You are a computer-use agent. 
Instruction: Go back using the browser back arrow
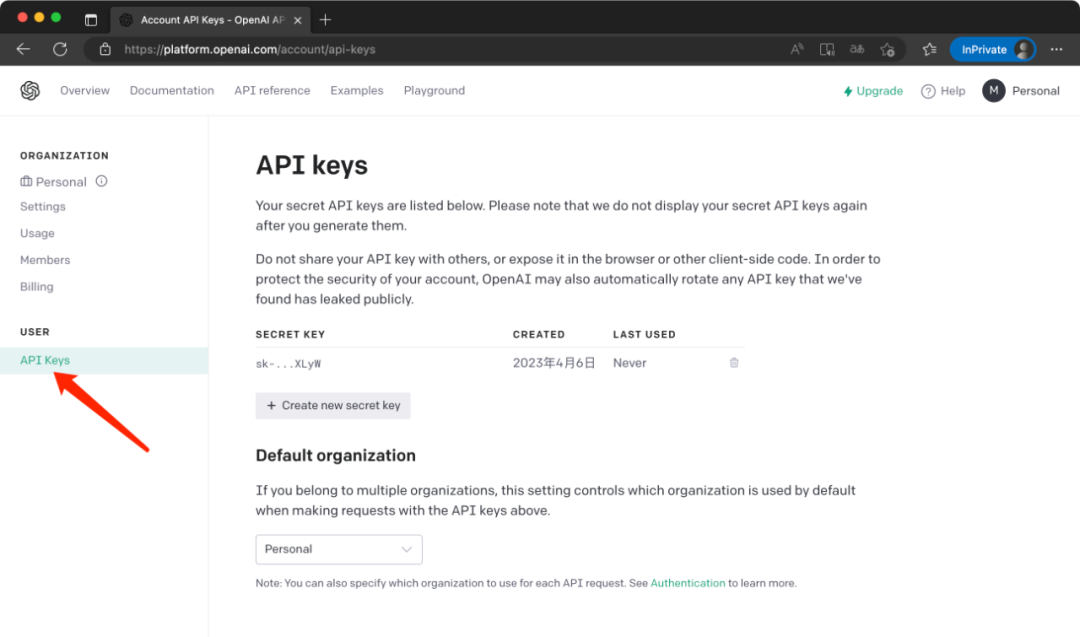click(23, 49)
